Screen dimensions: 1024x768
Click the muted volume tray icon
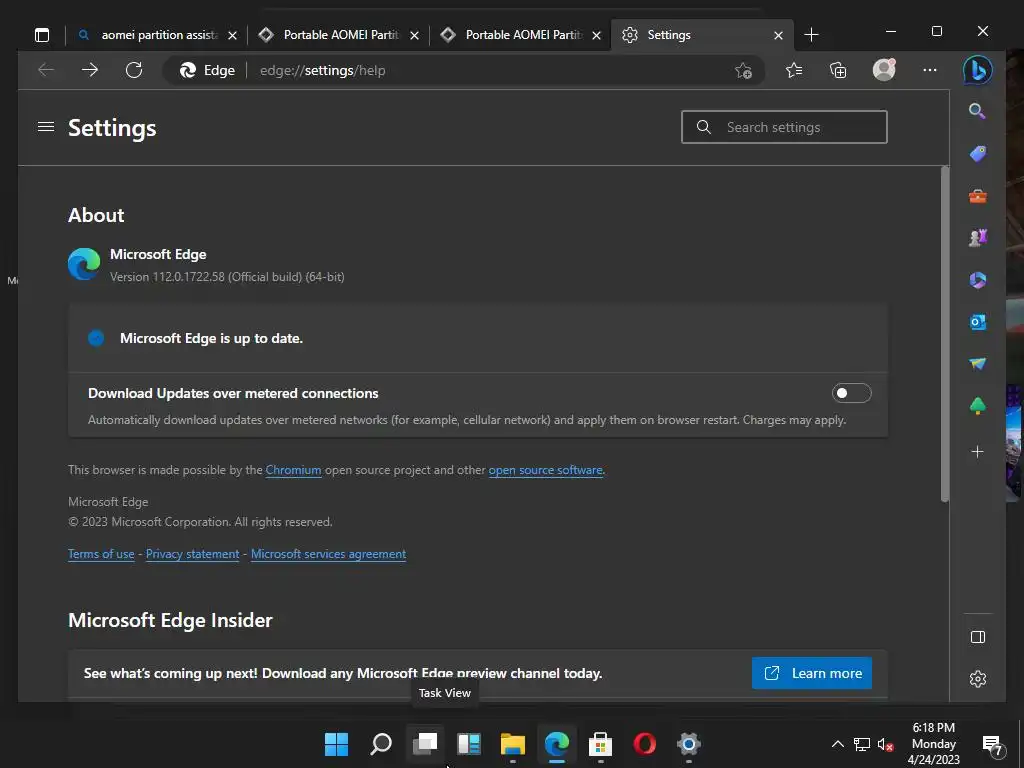tap(886, 744)
